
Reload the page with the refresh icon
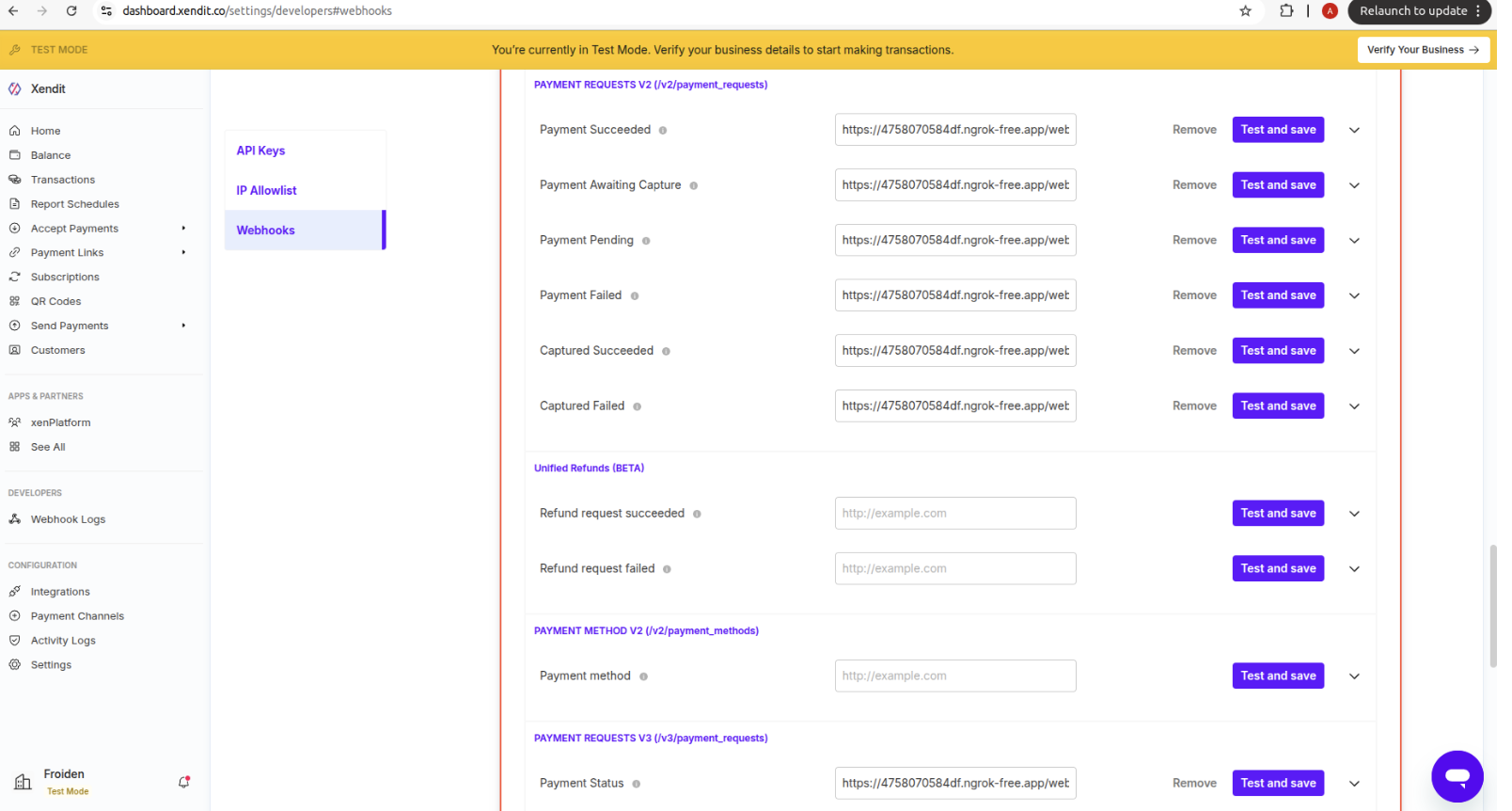pyautogui.click(x=71, y=11)
